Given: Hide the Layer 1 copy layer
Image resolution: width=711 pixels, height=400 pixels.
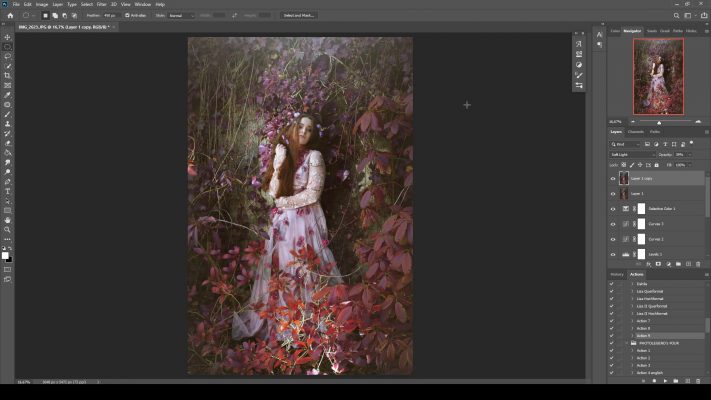Looking at the screenshot, I should (613, 179).
